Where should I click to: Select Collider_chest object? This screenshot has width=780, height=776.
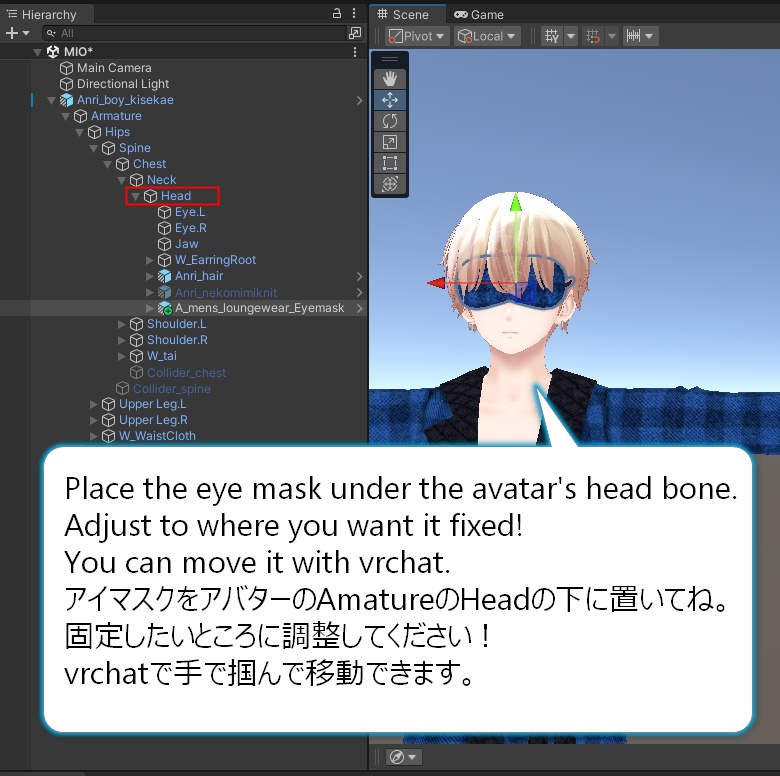tap(186, 372)
